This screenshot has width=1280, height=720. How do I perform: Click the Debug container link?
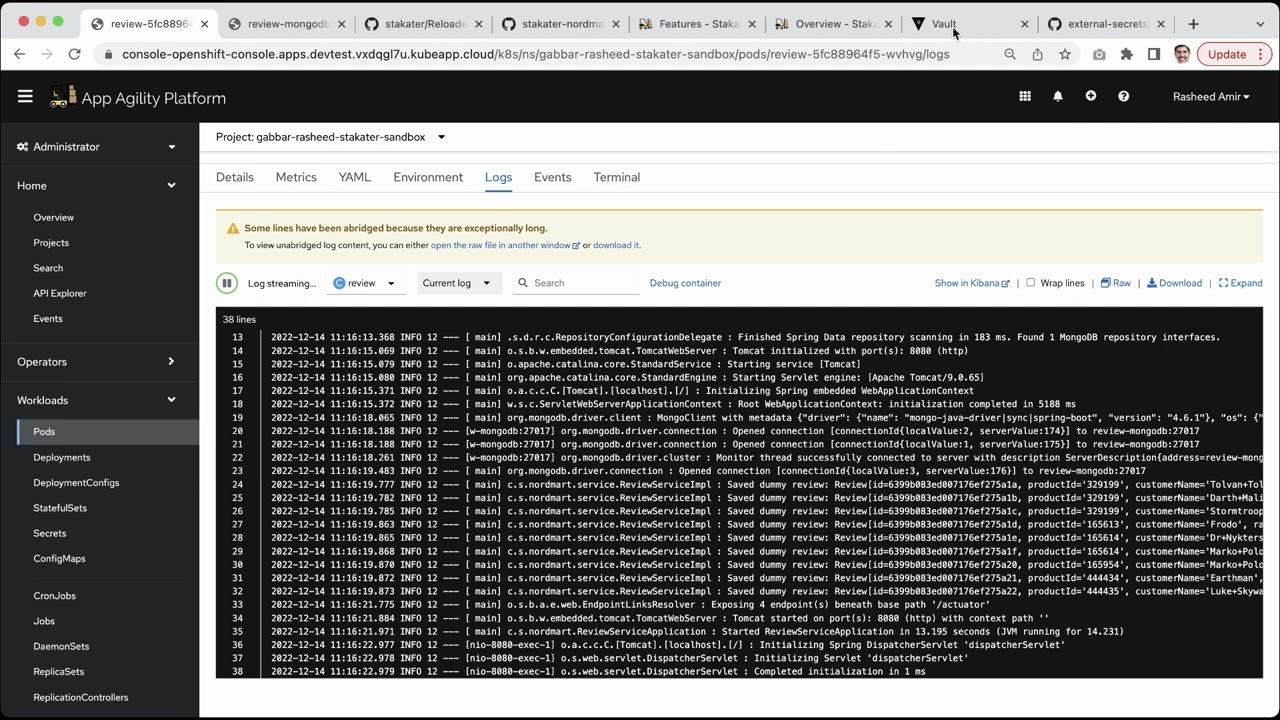[x=685, y=283]
